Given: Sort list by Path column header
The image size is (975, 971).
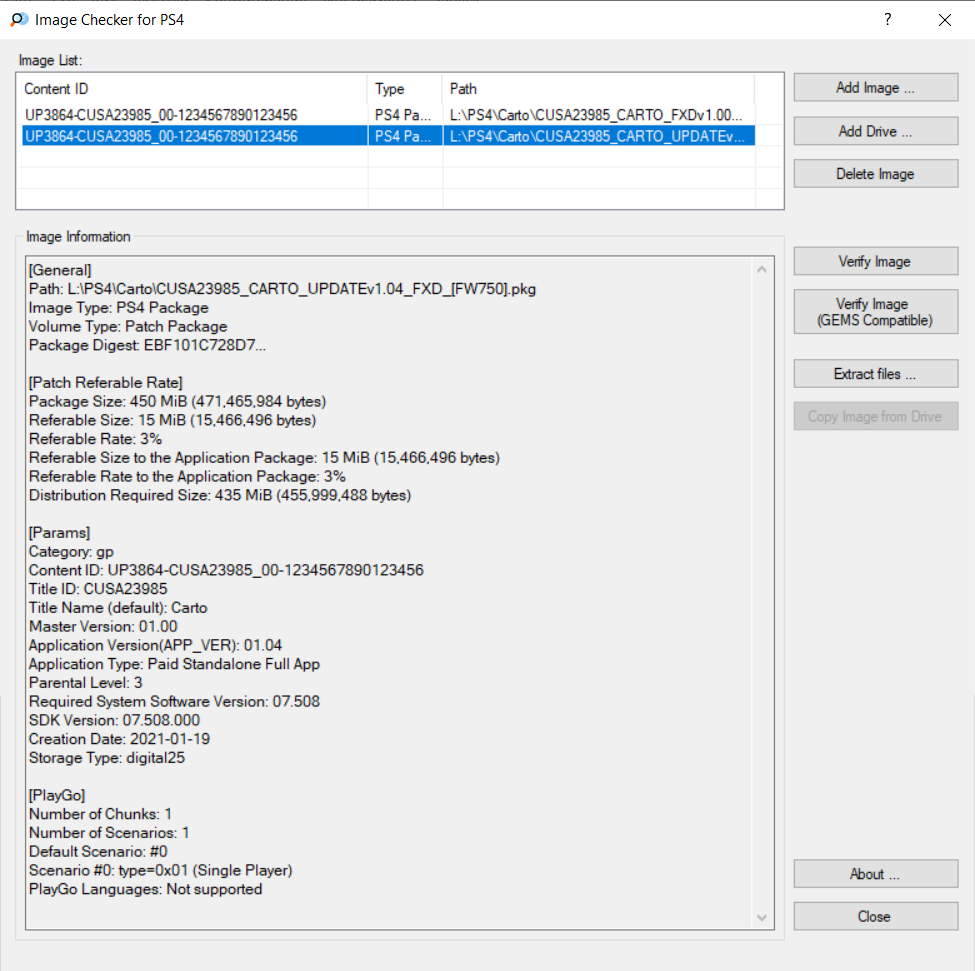Looking at the screenshot, I should click(598, 89).
